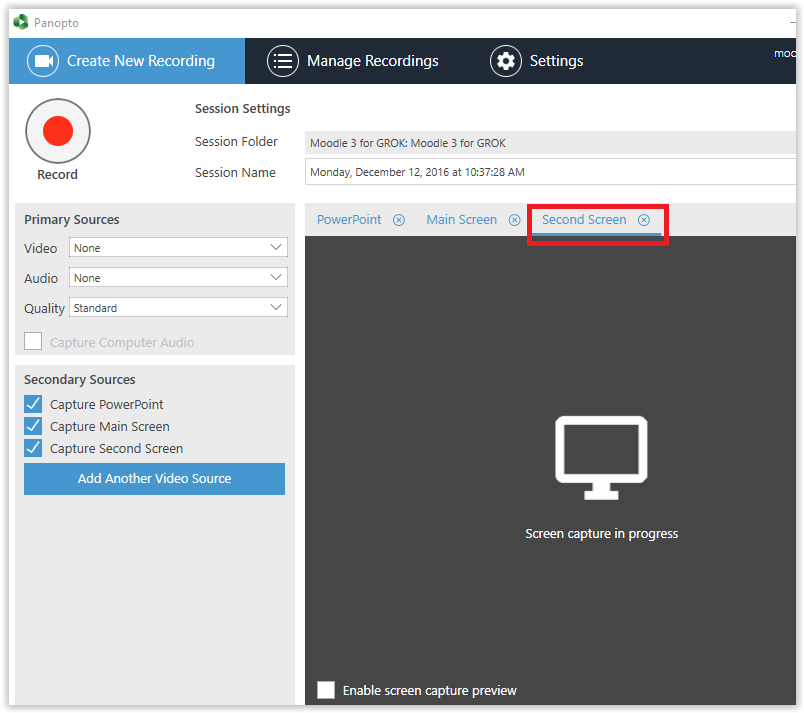Select the Second Screen preview tab
The image size is (804, 713).
[584, 220]
